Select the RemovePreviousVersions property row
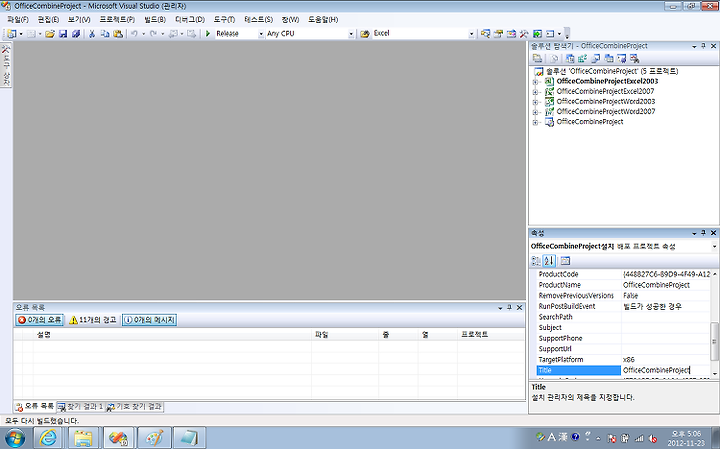Screen dimensions: 720x449 [624, 296]
